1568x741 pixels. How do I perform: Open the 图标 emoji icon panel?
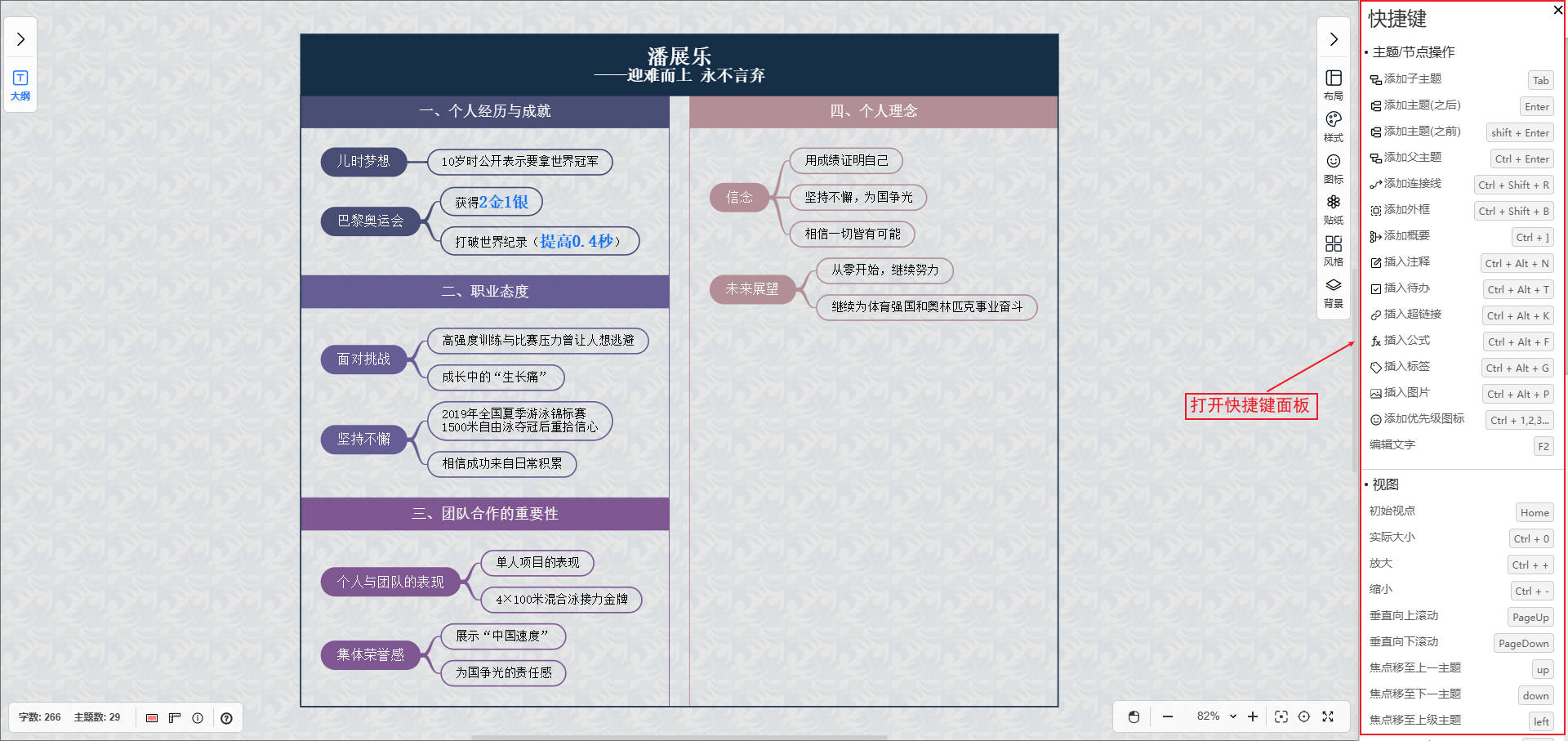(x=1333, y=167)
